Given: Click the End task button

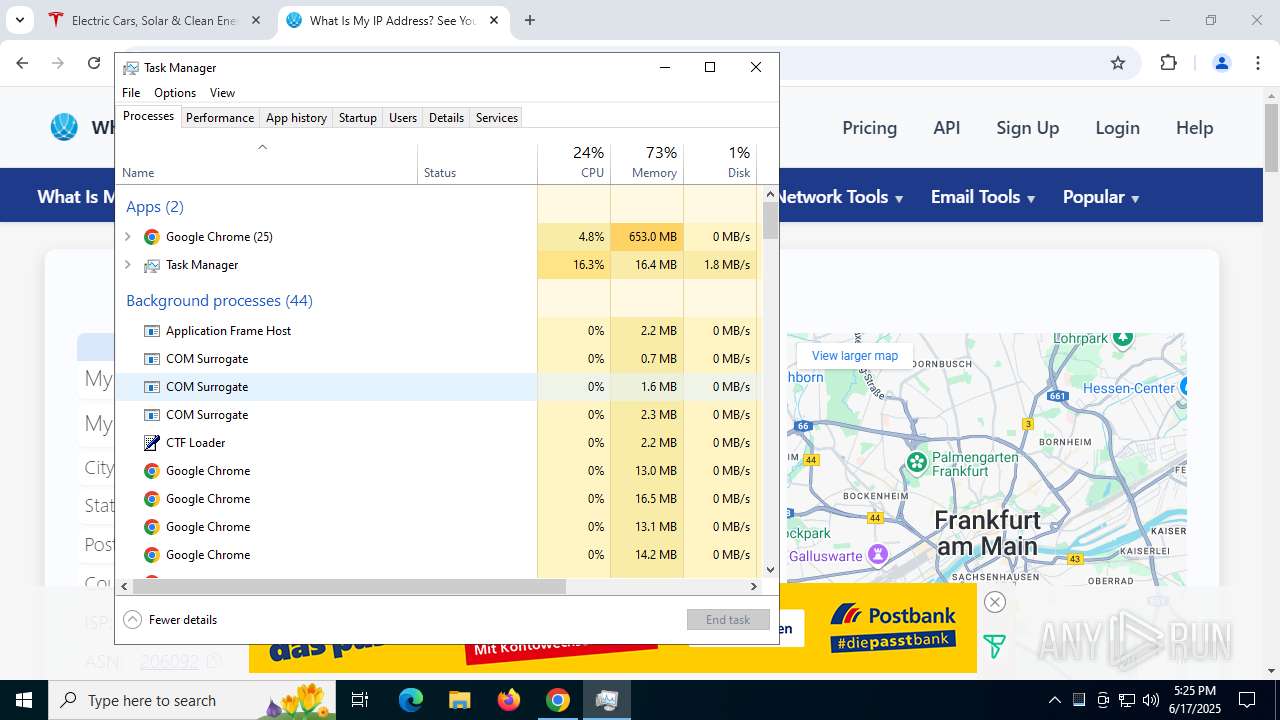Looking at the screenshot, I should [x=728, y=620].
